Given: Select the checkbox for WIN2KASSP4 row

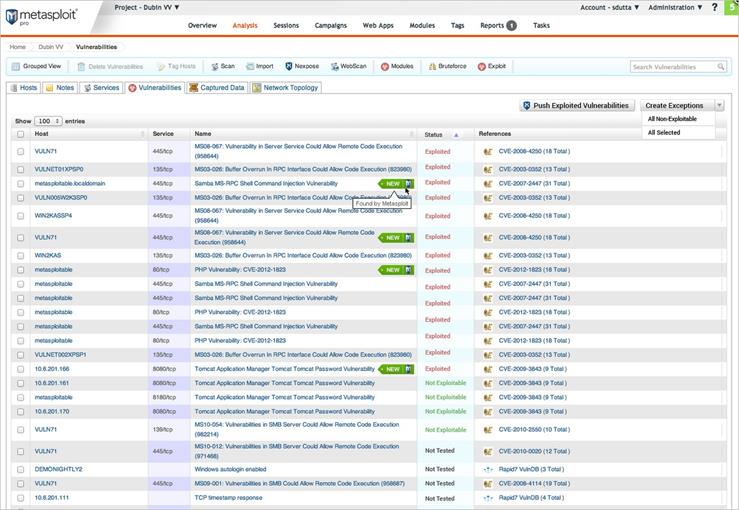Looking at the screenshot, I should click(x=21, y=215).
